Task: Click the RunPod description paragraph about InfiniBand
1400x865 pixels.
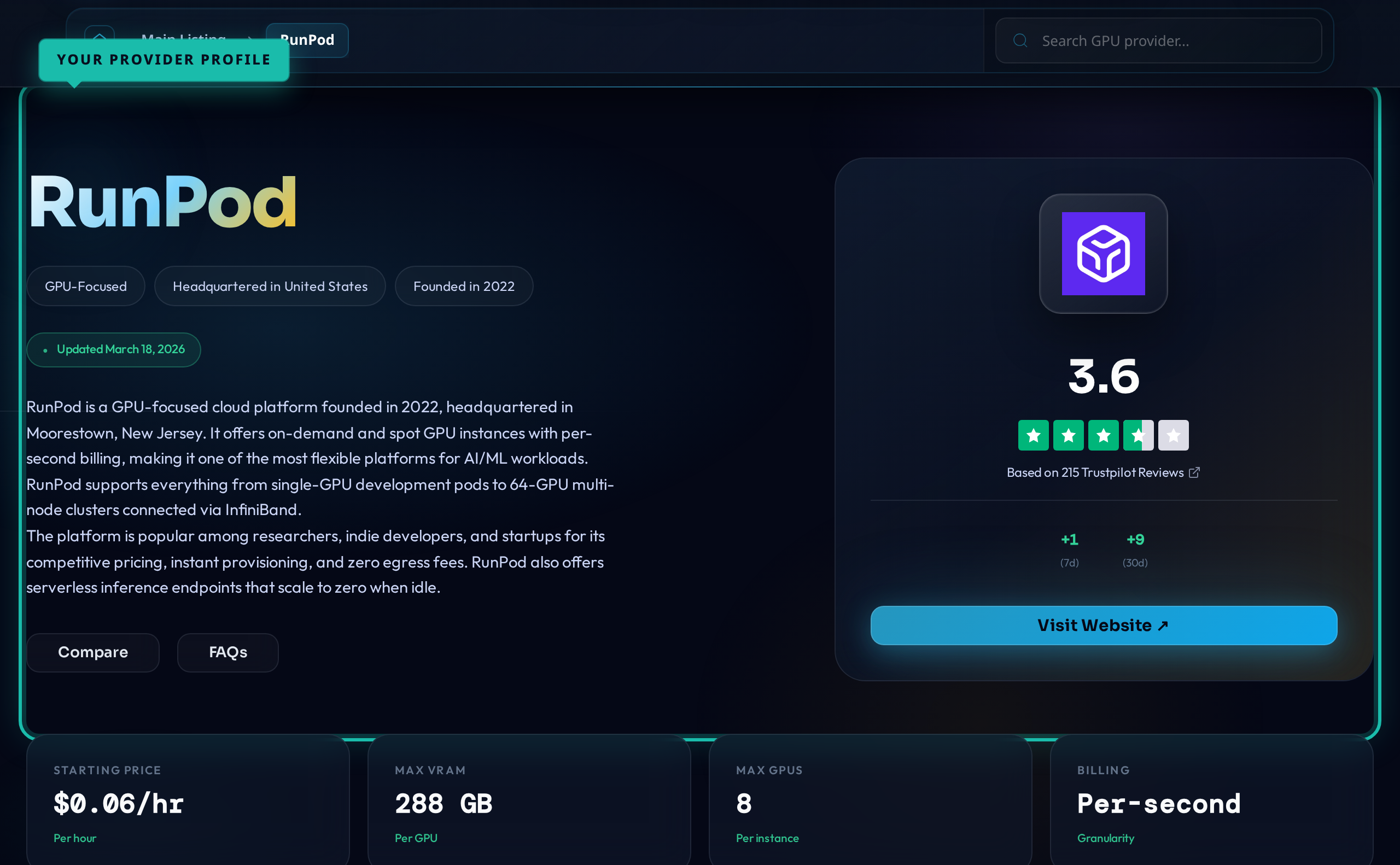Action: [320, 458]
